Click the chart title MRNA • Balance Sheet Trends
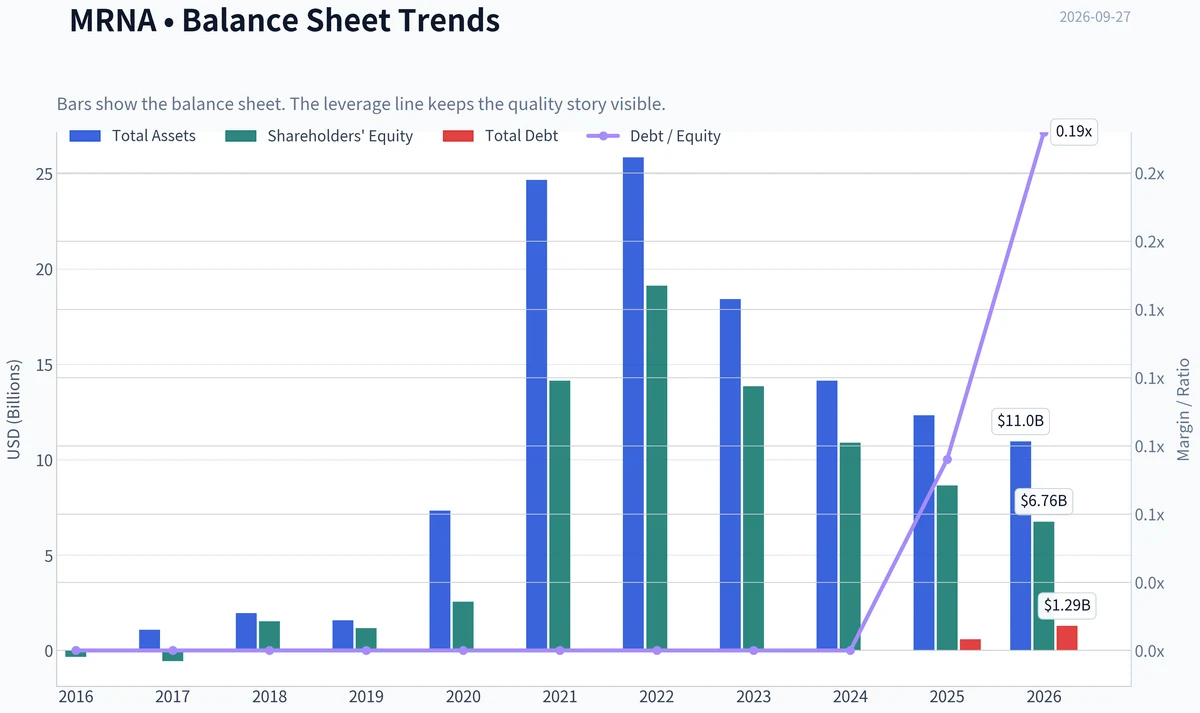The height and width of the screenshot is (713, 1200). [x=285, y=19]
